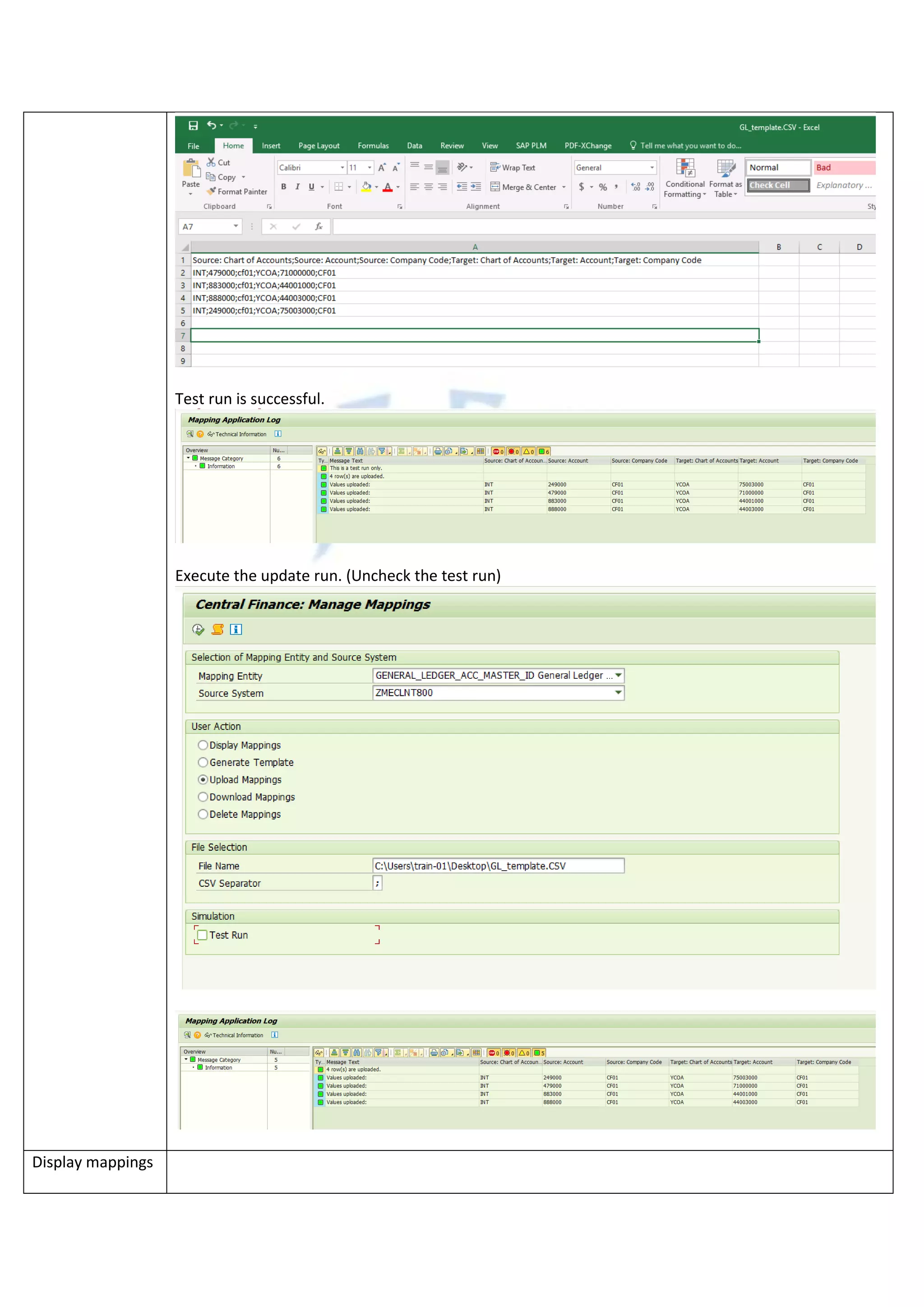Switch to the Formulas tab
The width and height of the screenshot is (924, 1307).
[373, 146]
